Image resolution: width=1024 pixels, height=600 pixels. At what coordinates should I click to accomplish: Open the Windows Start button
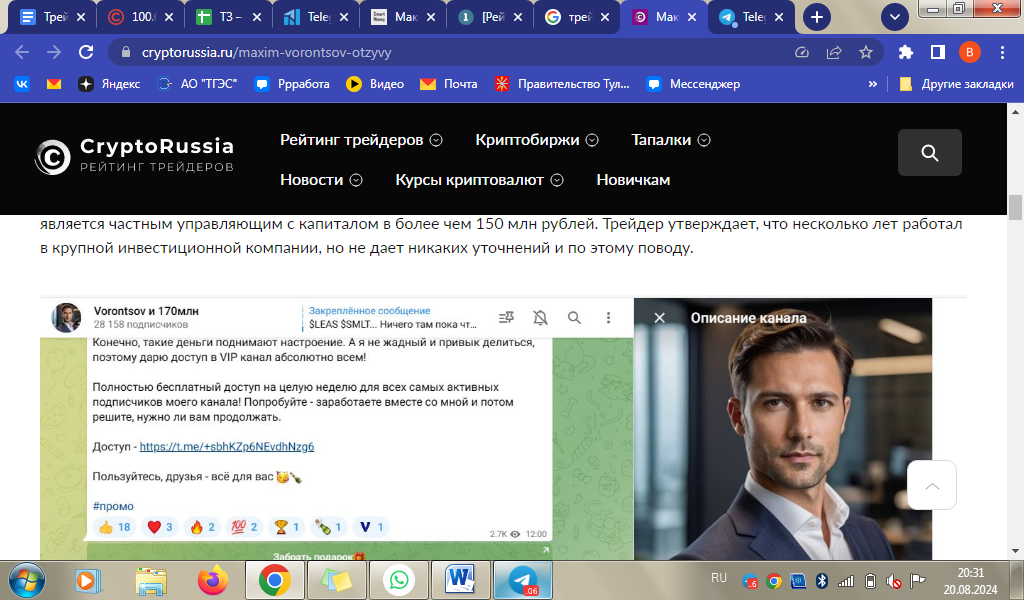tap(26, 580)
